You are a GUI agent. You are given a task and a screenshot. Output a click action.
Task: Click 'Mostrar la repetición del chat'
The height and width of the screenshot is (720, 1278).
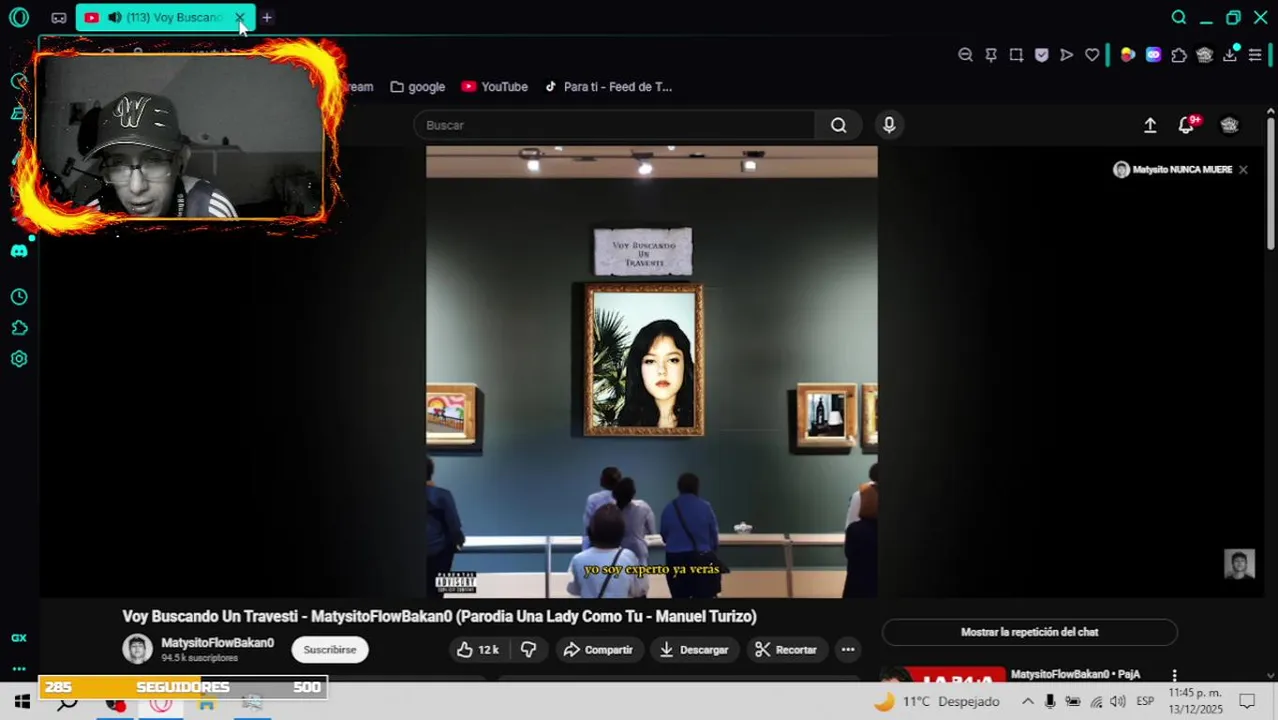[x=1029, y=632]
